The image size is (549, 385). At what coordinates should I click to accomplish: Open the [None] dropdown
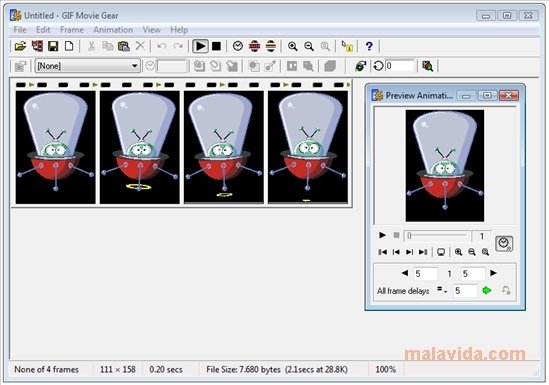[88, 66]
